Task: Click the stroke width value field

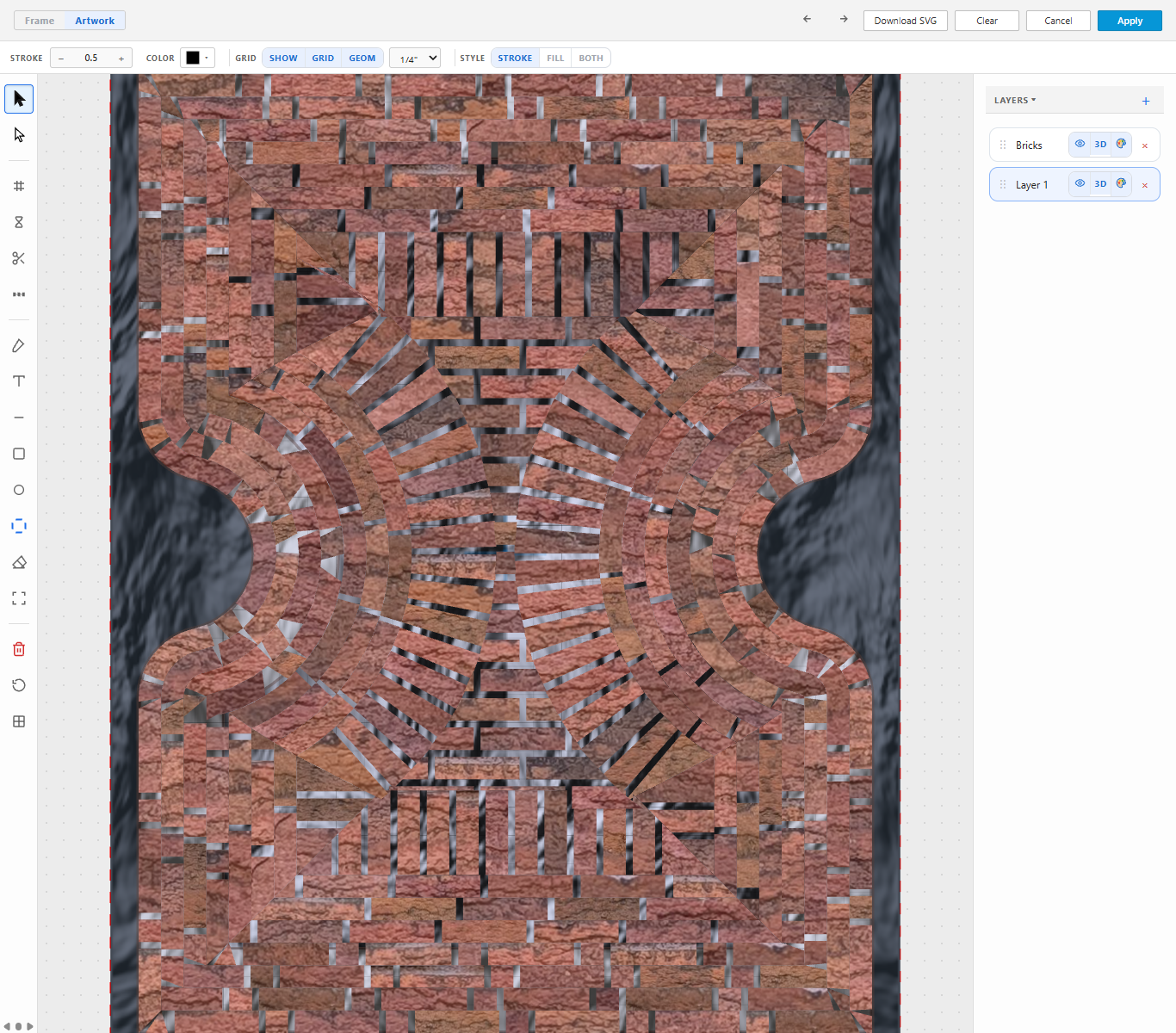Action: tap(91, 58)
